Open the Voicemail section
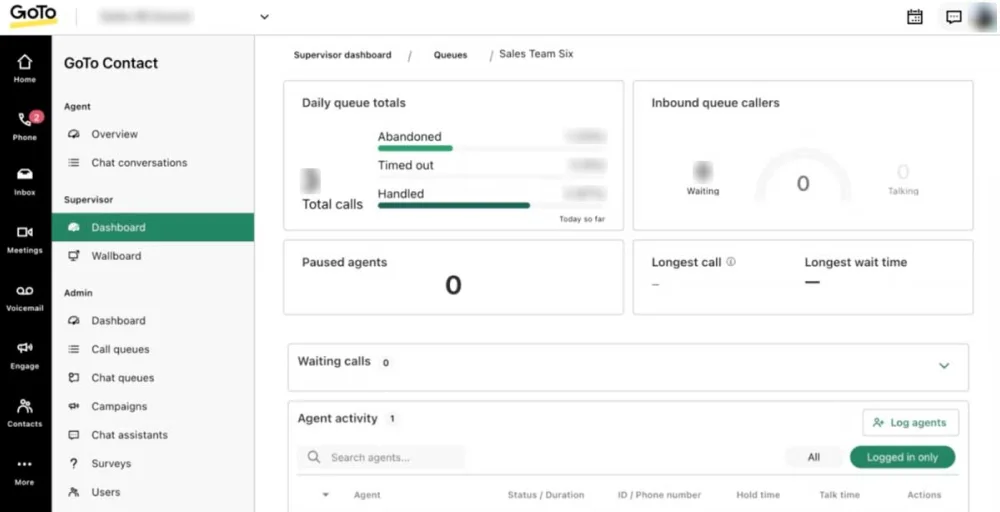Image resolution: width=1000 pixels, height=512 pixels. click(x=25, y=298)
